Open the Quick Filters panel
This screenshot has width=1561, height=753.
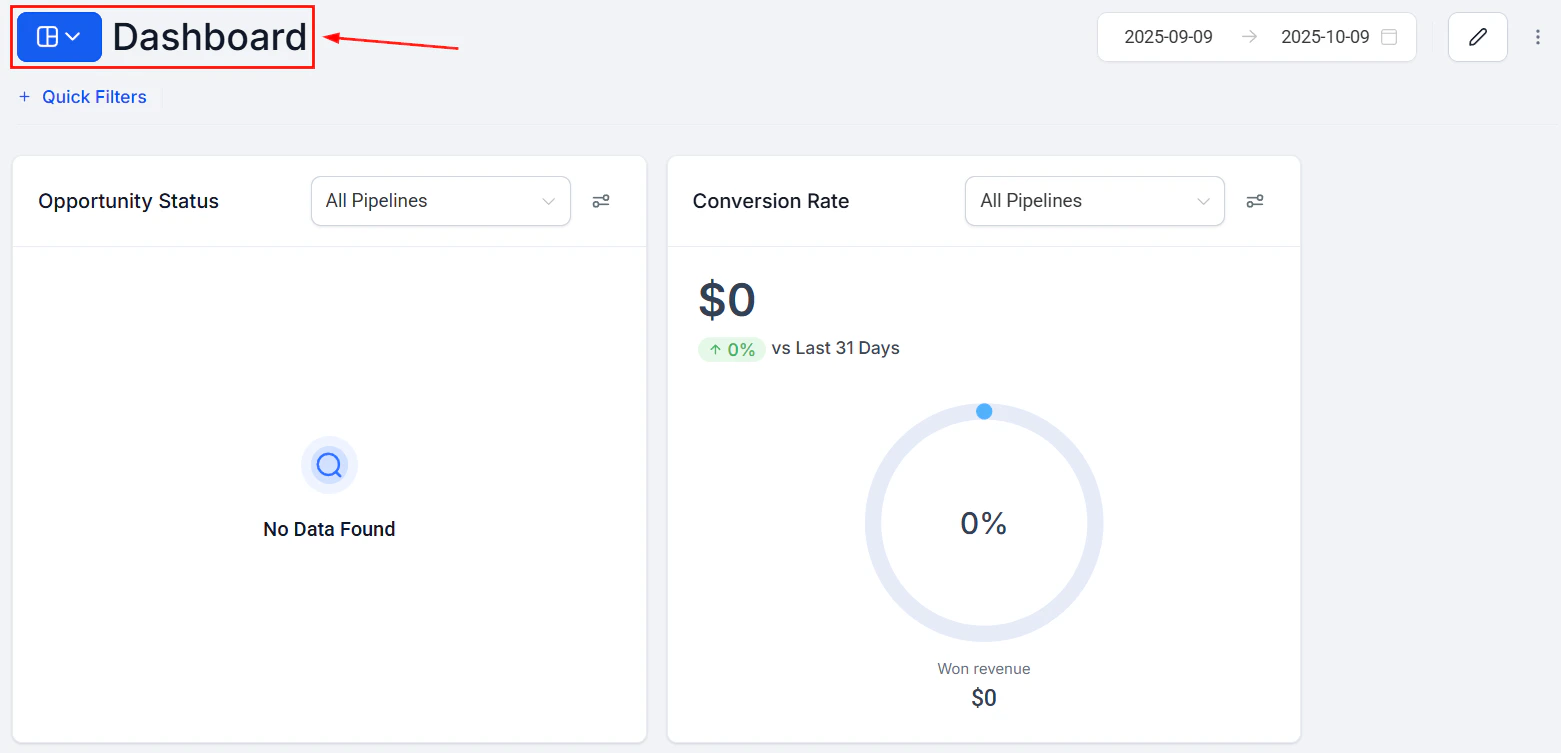pyautogui.click(x=94, y=96)
